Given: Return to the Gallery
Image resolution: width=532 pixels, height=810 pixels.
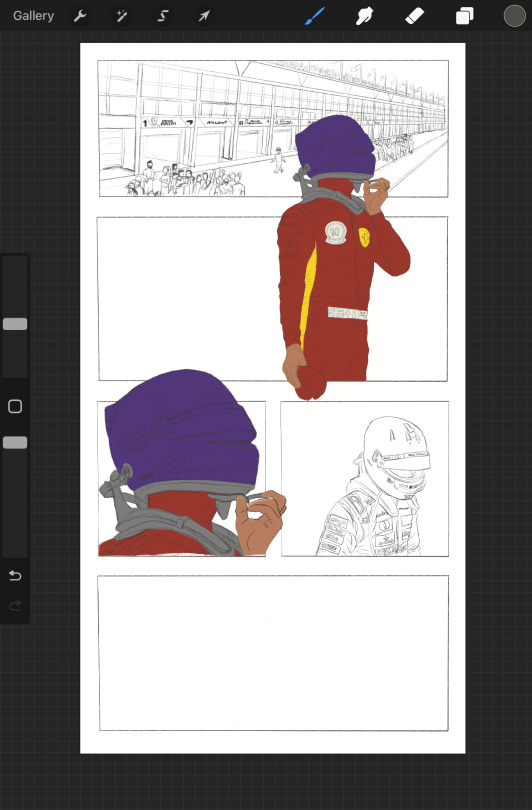Looking at the screenshot, I should pyautogui.click(x=33, y=16).
